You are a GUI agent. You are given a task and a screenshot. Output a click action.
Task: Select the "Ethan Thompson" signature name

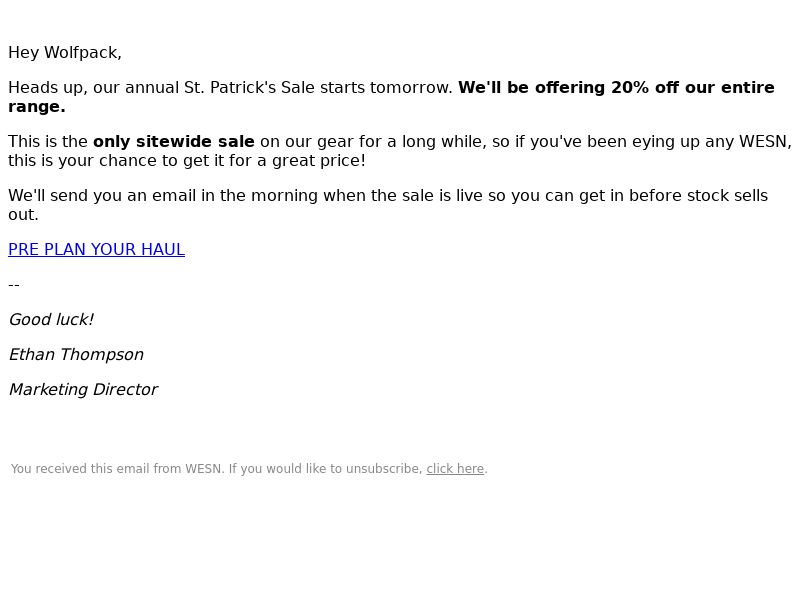coord(76,355)
